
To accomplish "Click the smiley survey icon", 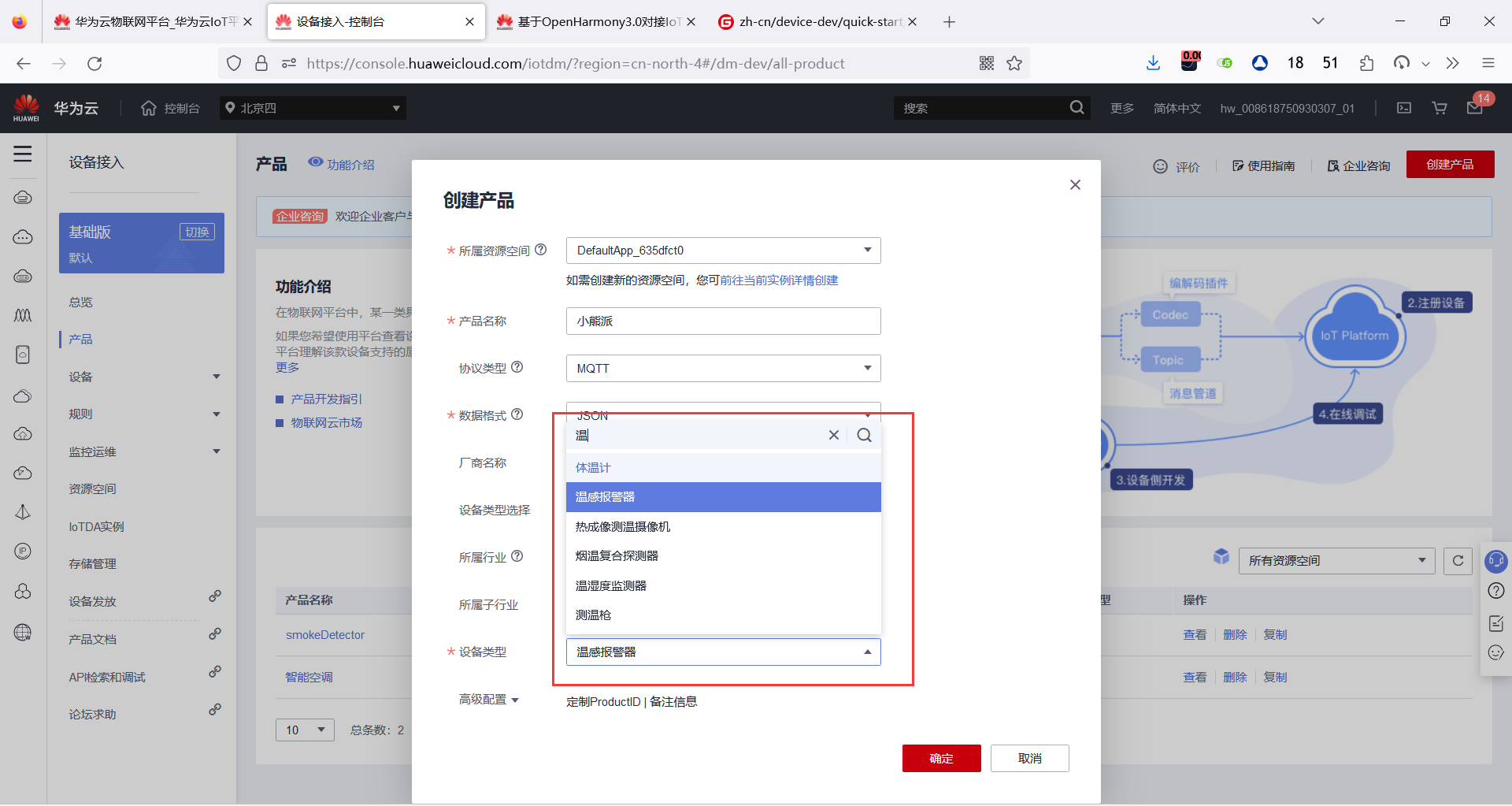I will [1497, 653].
